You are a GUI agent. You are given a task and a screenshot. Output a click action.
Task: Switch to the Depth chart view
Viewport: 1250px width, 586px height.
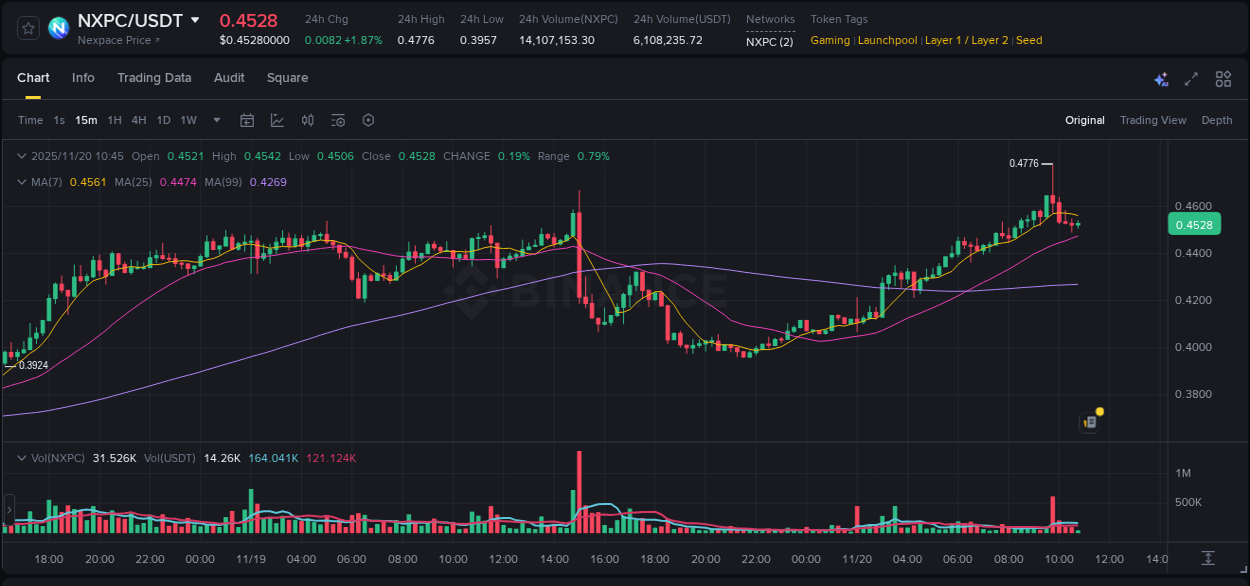click(1216, 120)
